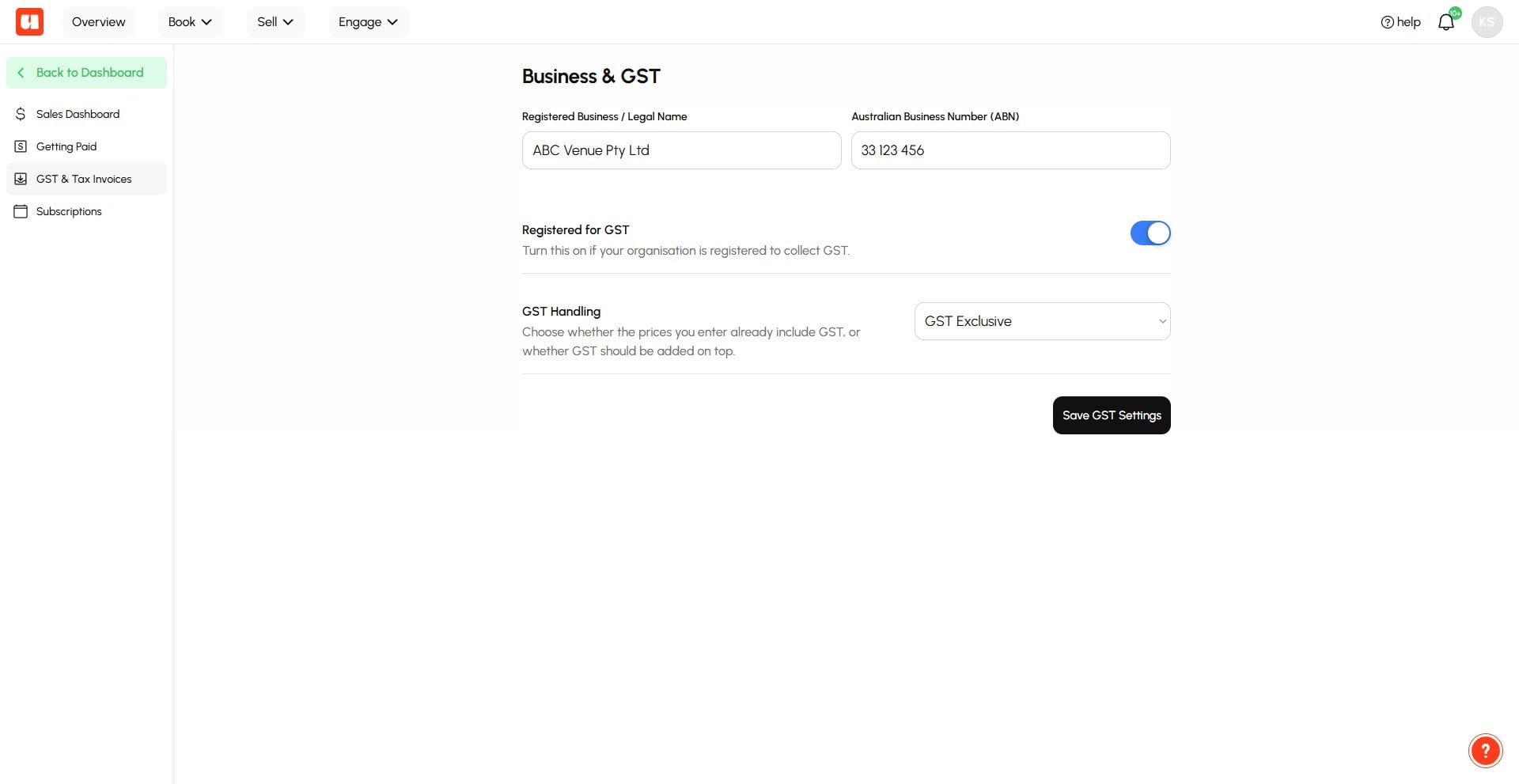
Task: Click Save GST Settings button
Action: [1112, 415]
